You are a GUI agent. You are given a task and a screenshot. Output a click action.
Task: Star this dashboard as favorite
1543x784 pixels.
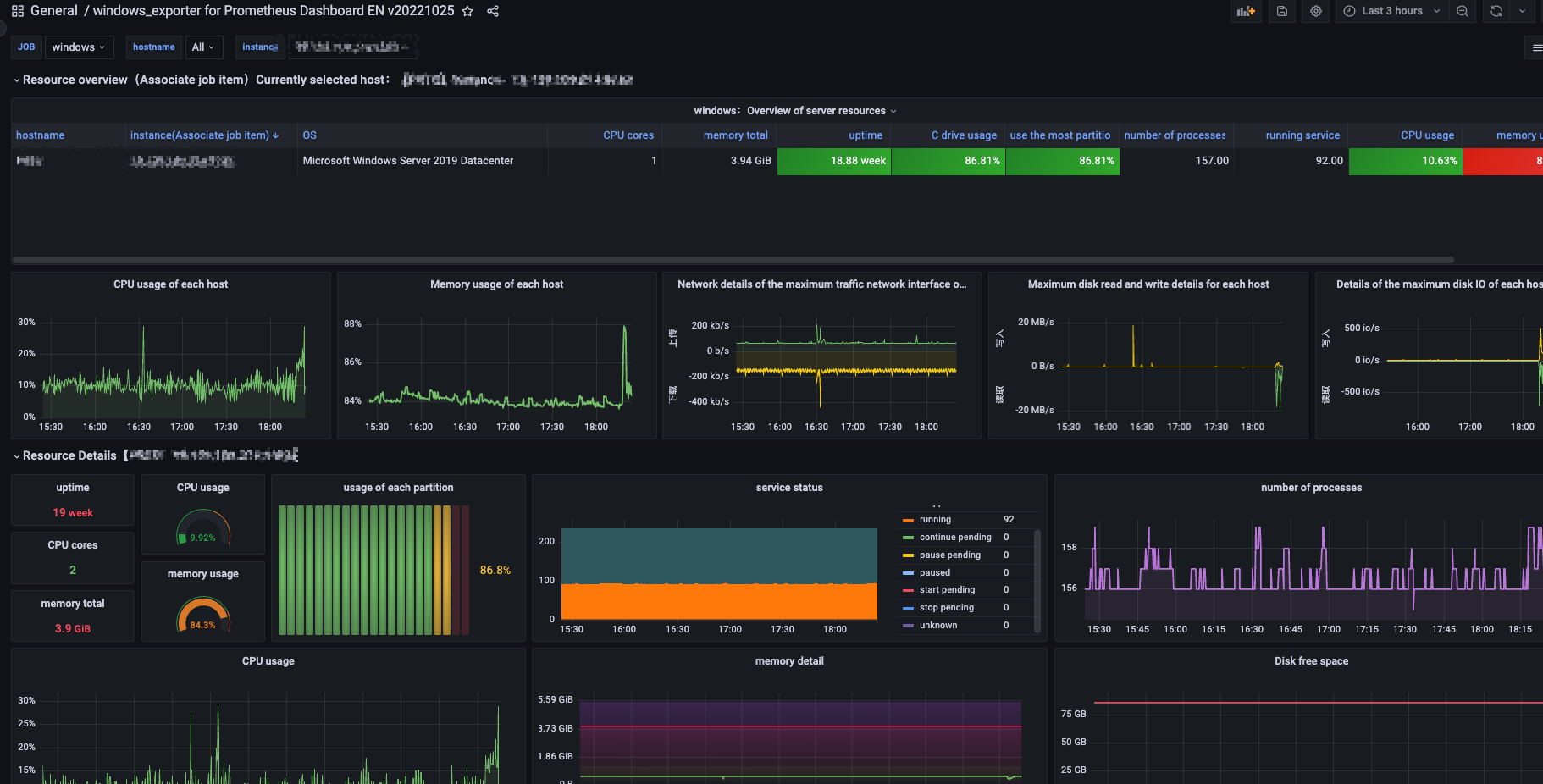tap(467, 11)
